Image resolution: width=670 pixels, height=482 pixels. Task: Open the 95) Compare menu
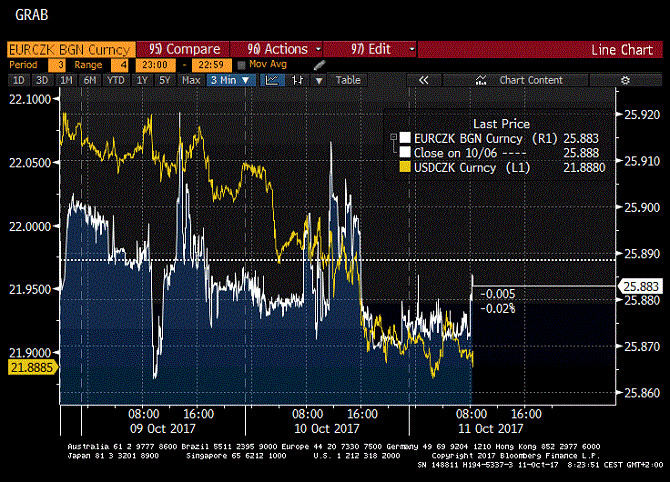pos(184,49)
